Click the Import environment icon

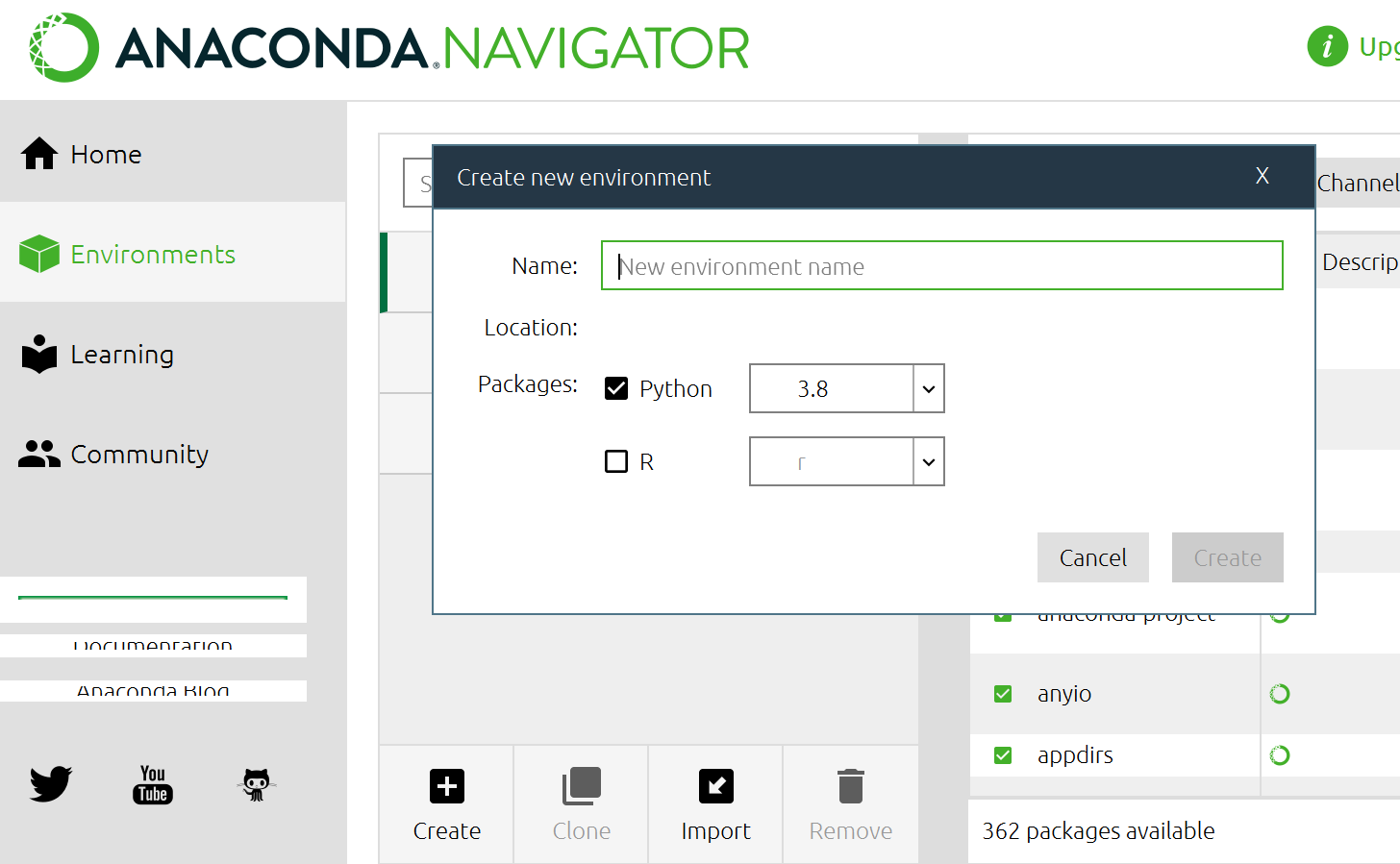point(716,786)
